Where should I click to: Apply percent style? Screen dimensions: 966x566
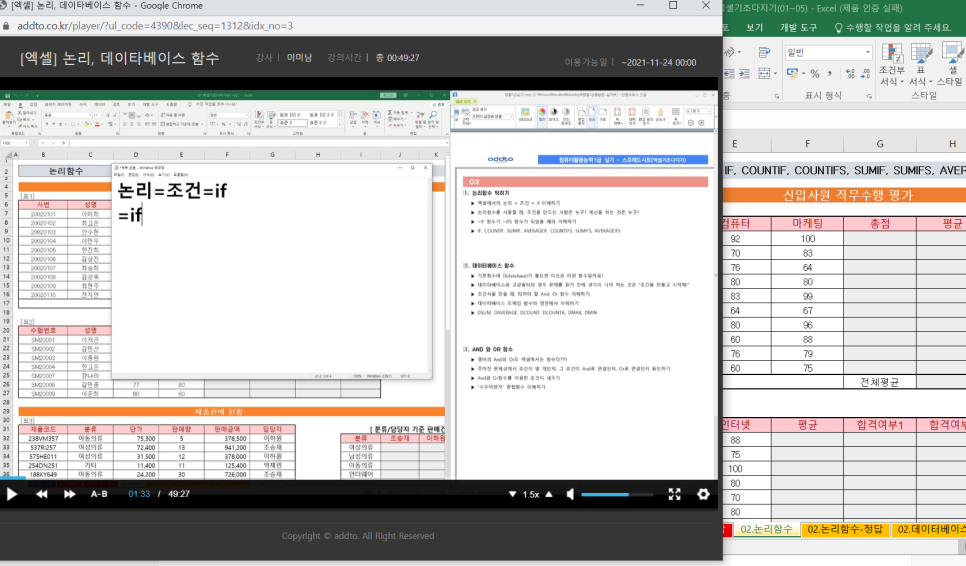pyautogui.click(x=815, y=73)
